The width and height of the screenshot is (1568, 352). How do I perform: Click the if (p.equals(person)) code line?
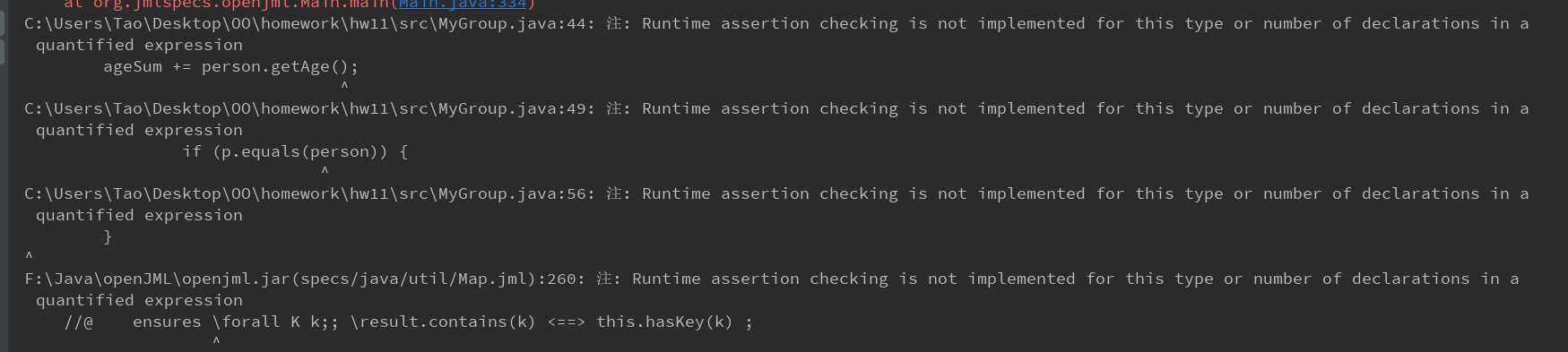click(x=295, y=151)
